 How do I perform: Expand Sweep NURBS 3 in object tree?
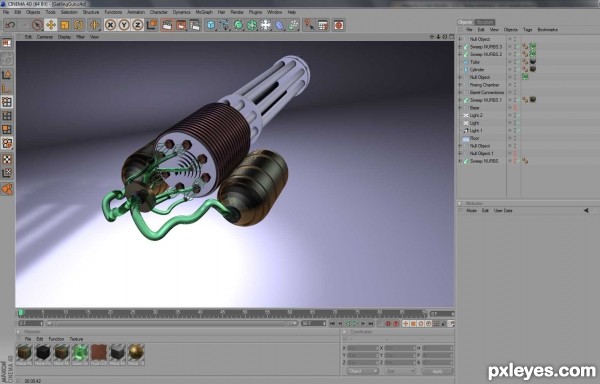pos(460,47)
